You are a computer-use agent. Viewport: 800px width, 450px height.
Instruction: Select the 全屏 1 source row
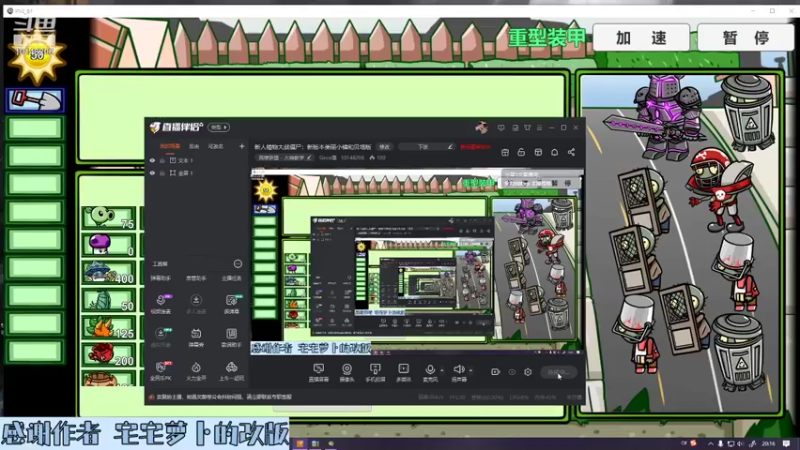click(197, 173)
